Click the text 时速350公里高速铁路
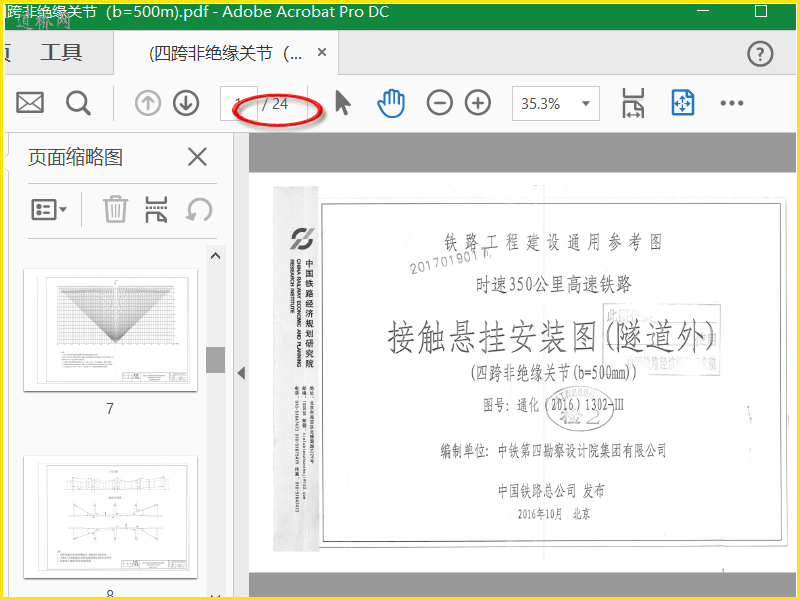Screen dimensions: 800x600 point(554,285)
